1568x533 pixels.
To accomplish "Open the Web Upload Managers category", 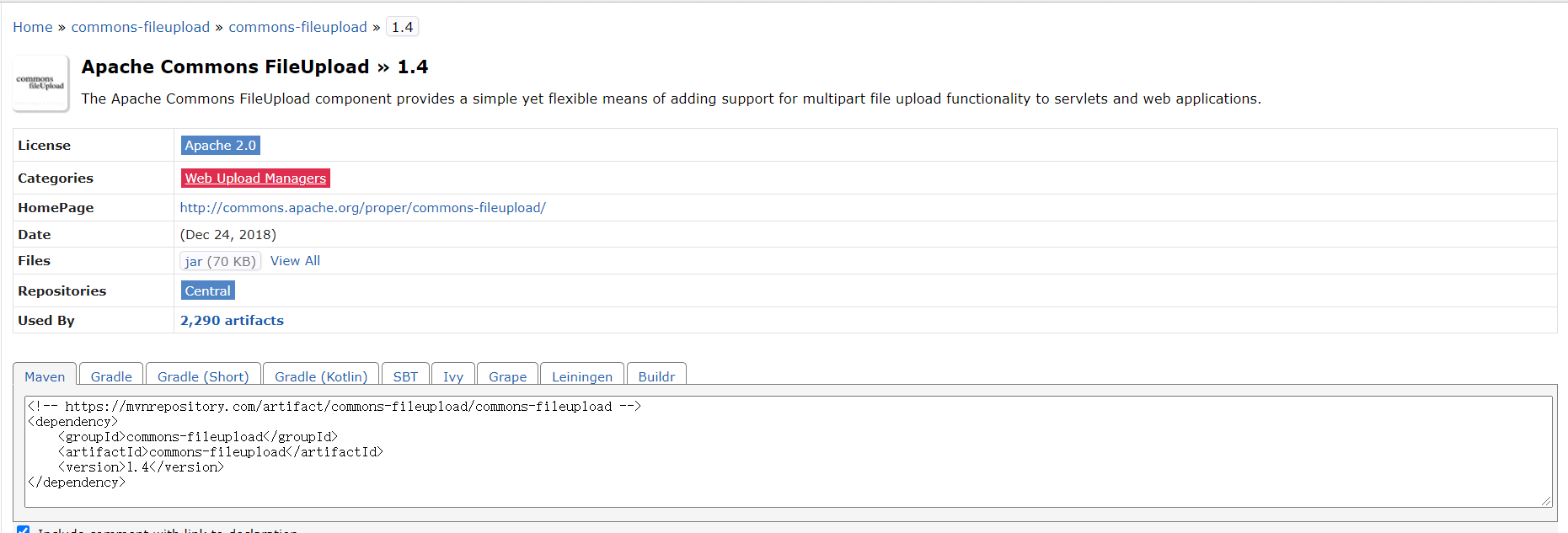I will (x=255, y=179).
